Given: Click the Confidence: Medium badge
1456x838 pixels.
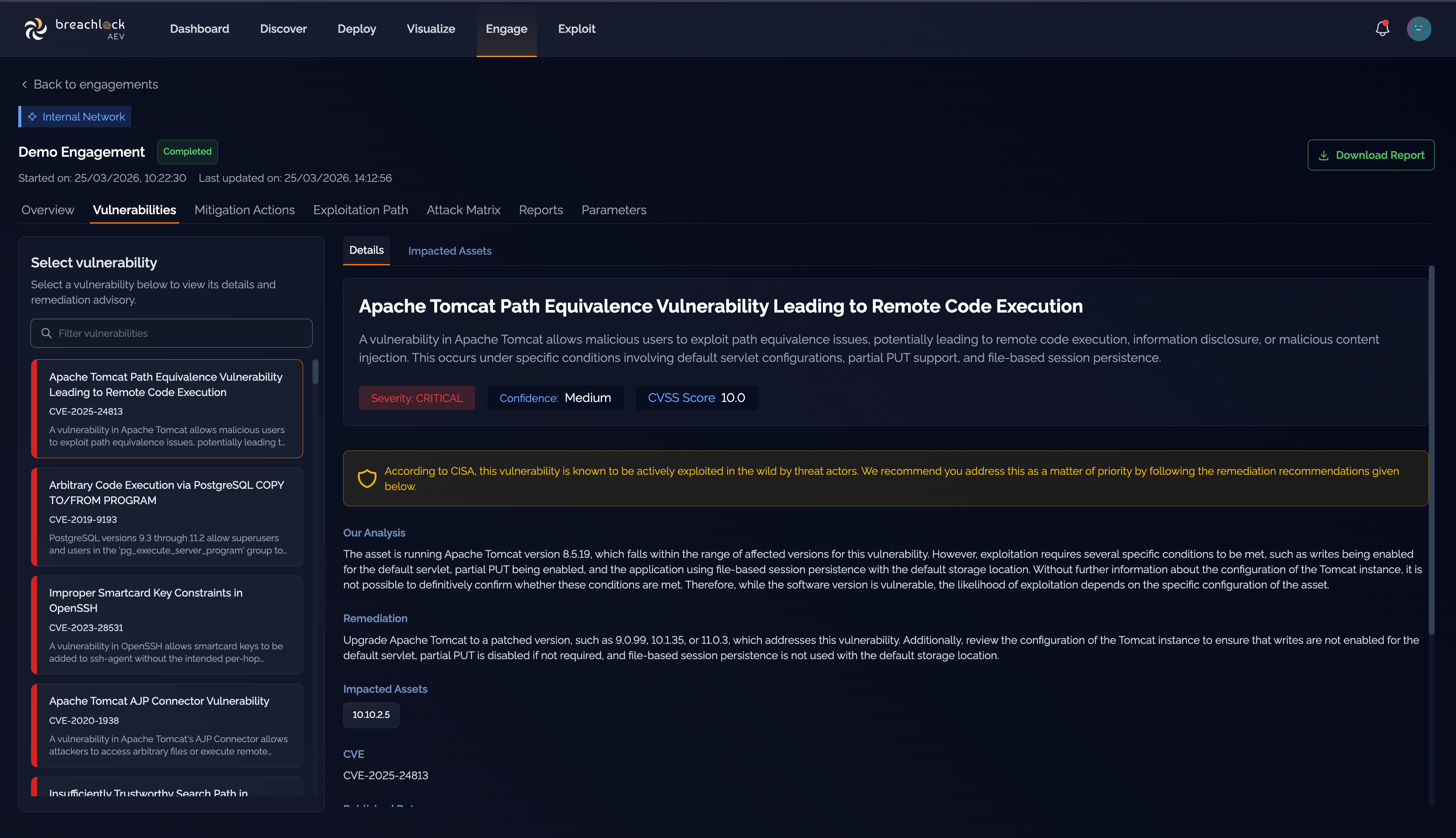Looking at the screenshot, I should click(555, 398).
